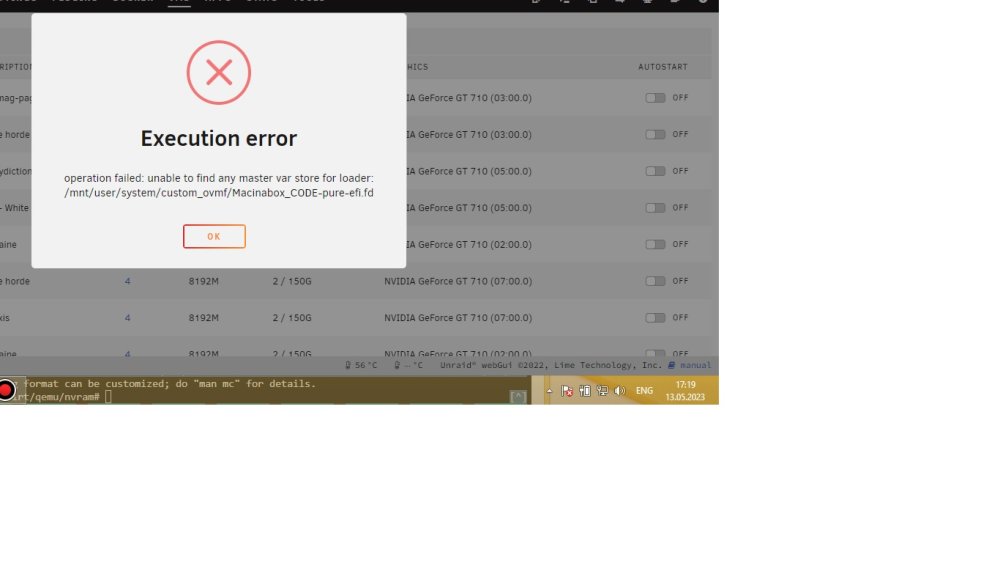Image resolution: width=1000 pixels, height=563 pixels.
Task: Switch input language ENG in taskbar
Action: [644, 391]
